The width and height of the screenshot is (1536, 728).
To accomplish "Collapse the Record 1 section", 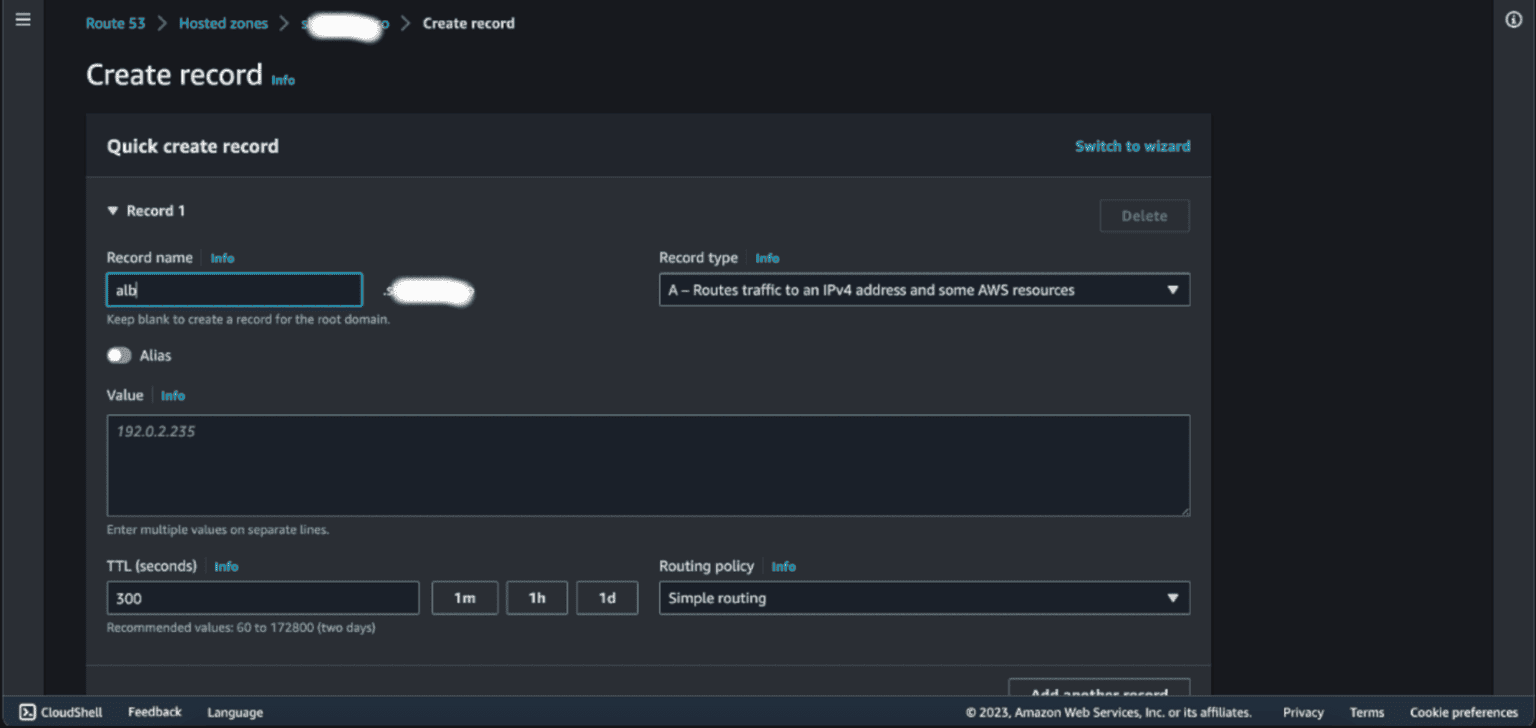I will click(x=113, y=210).
